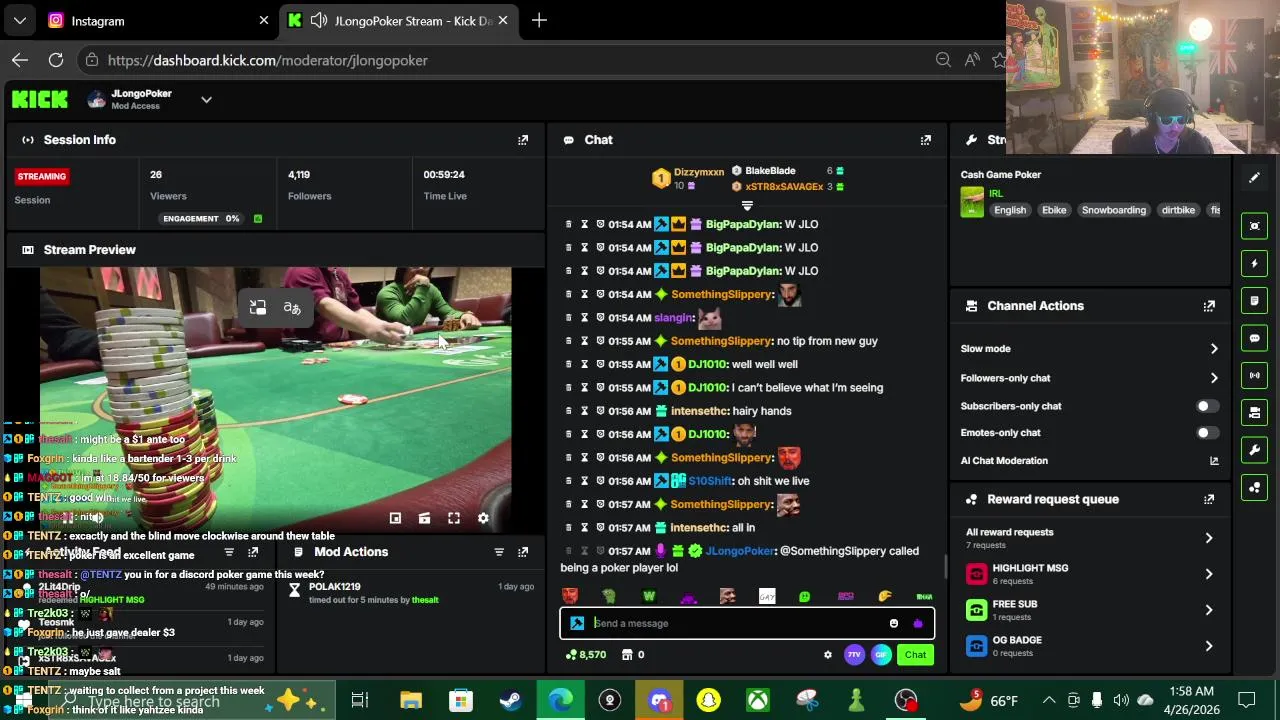Toggle the Chat bubble sidebar icon
This screenshot has height=720, width=1280.
(1255, 338)
